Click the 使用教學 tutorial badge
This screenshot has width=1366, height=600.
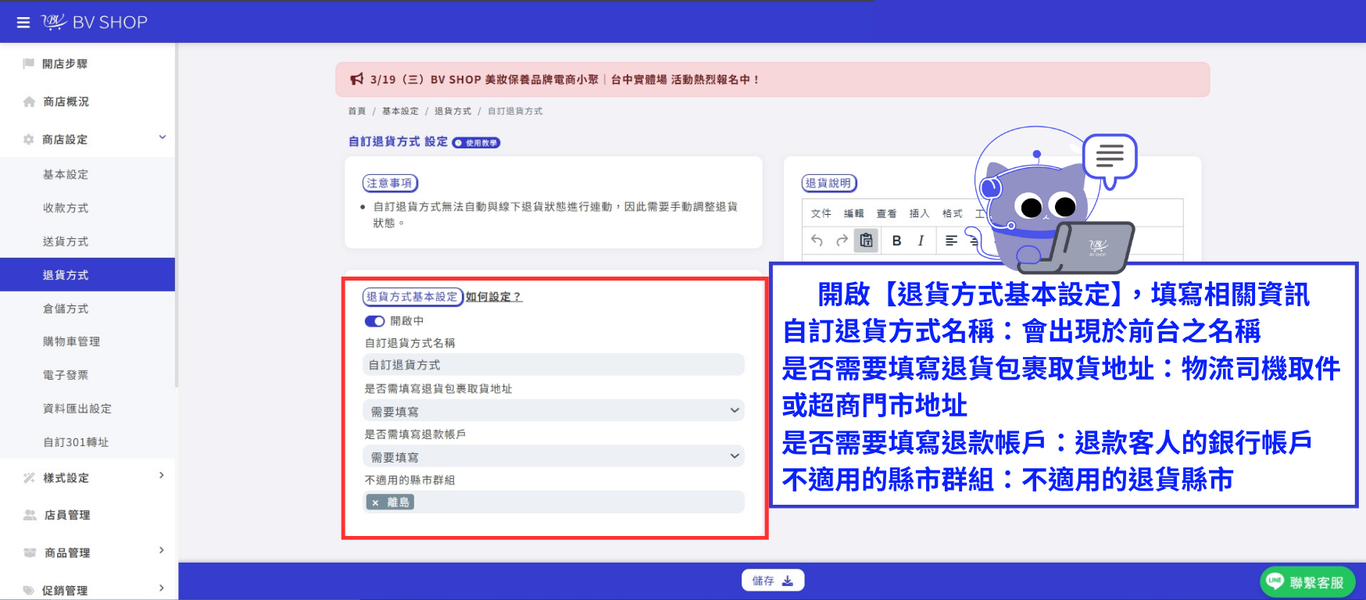476,143
